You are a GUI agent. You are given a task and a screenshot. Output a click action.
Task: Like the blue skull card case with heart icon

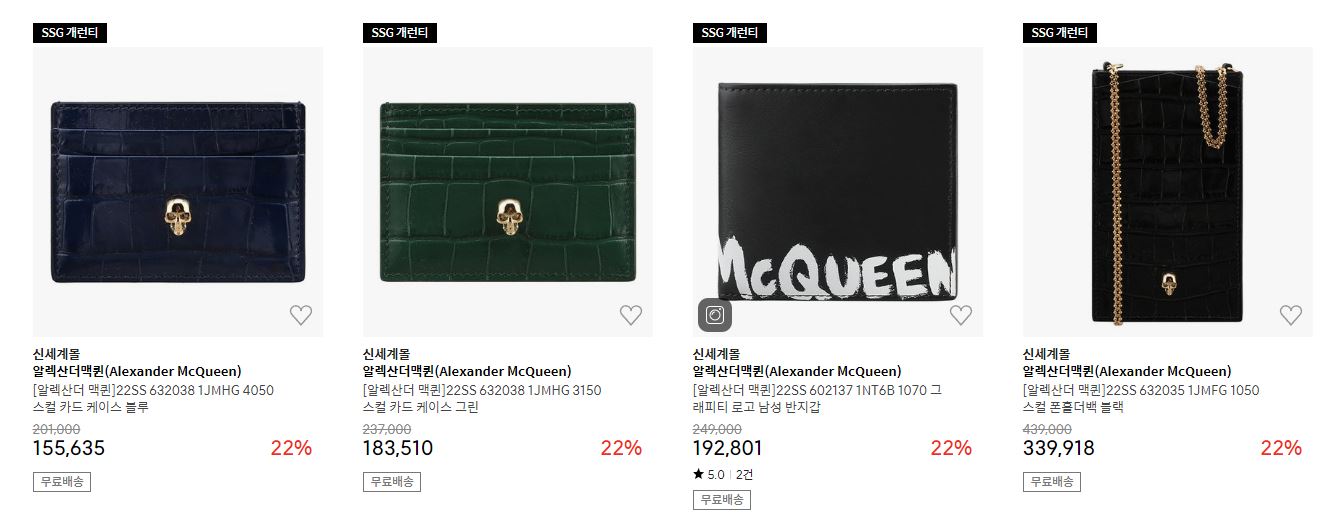tap(301, 315)
